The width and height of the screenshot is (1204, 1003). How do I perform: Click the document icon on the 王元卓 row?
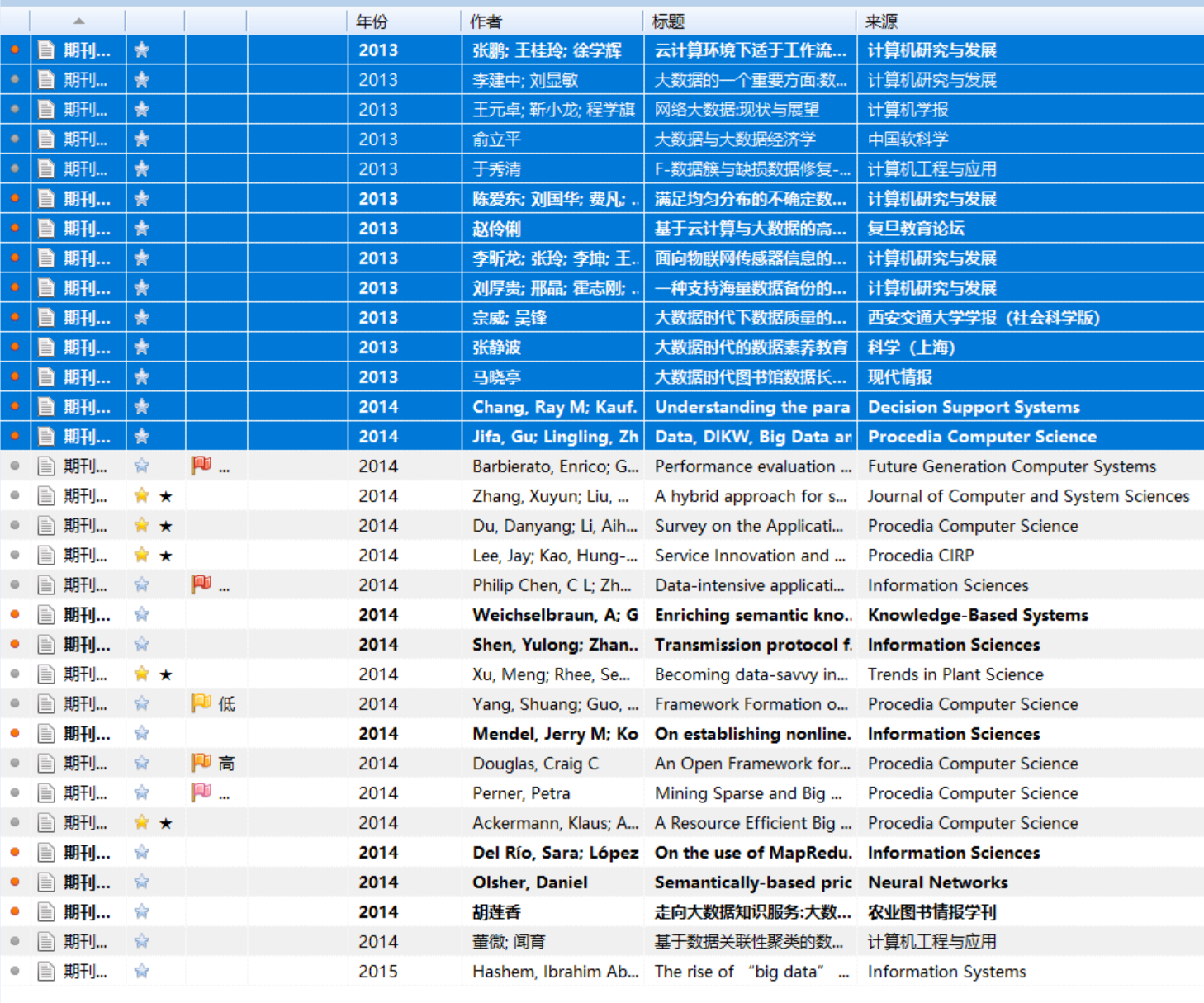click(47, 110)
